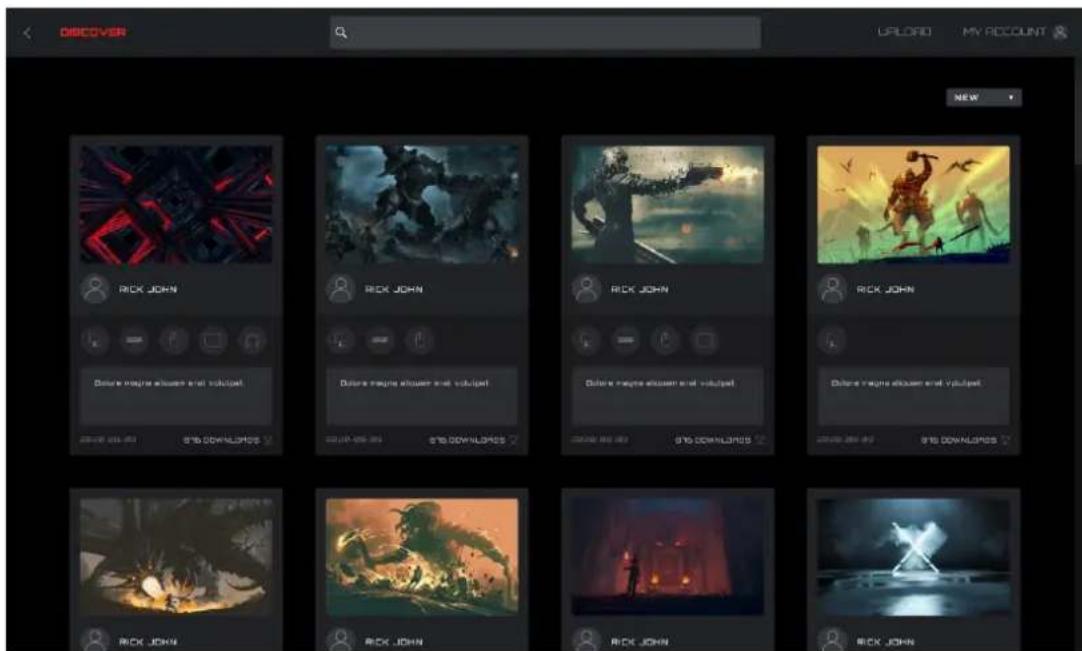1082x651 pixels.
Task: Click the author avatar on the red geometric card
Action: coord(95,289)
